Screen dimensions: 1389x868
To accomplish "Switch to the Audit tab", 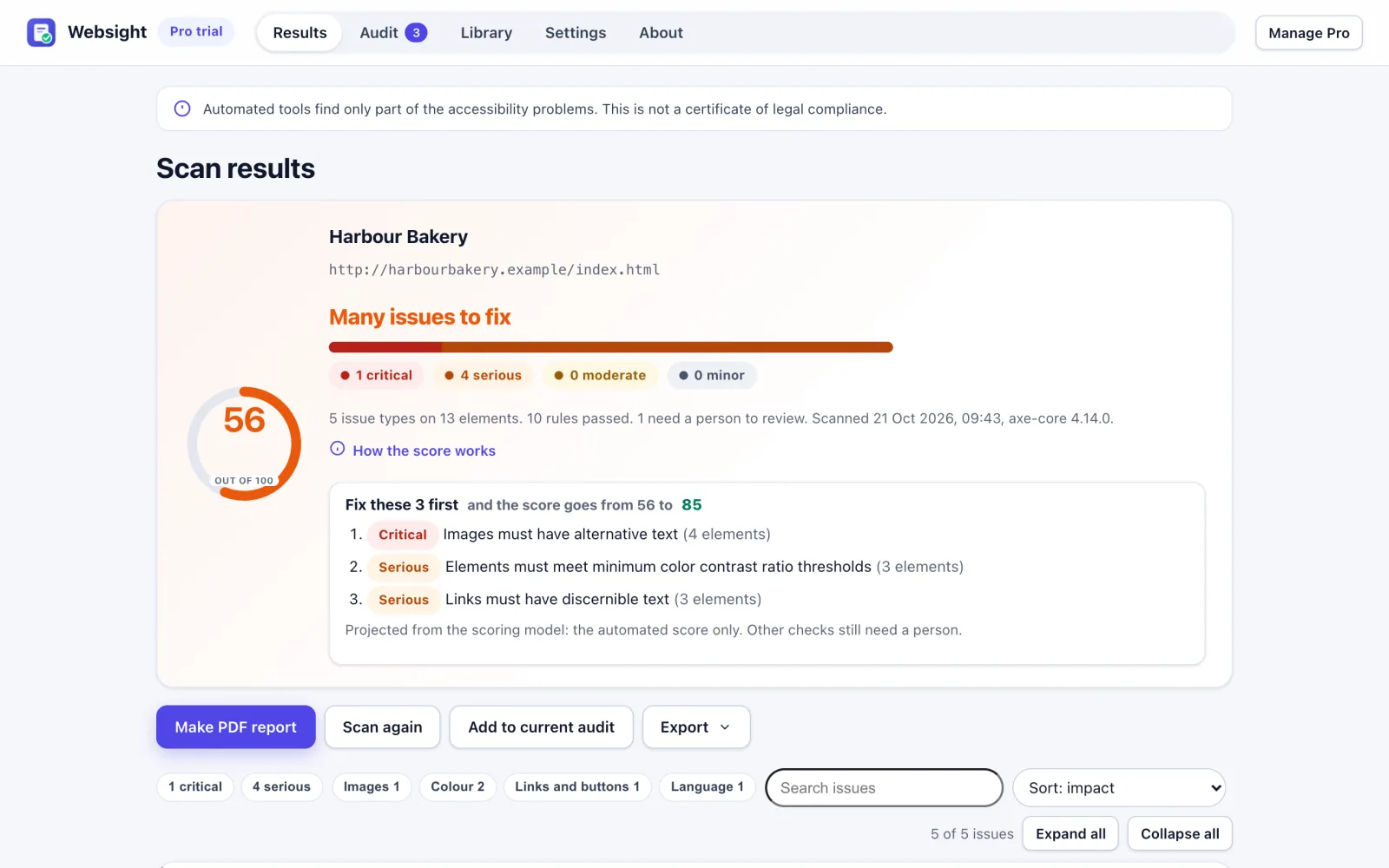I will click(393, 33).
